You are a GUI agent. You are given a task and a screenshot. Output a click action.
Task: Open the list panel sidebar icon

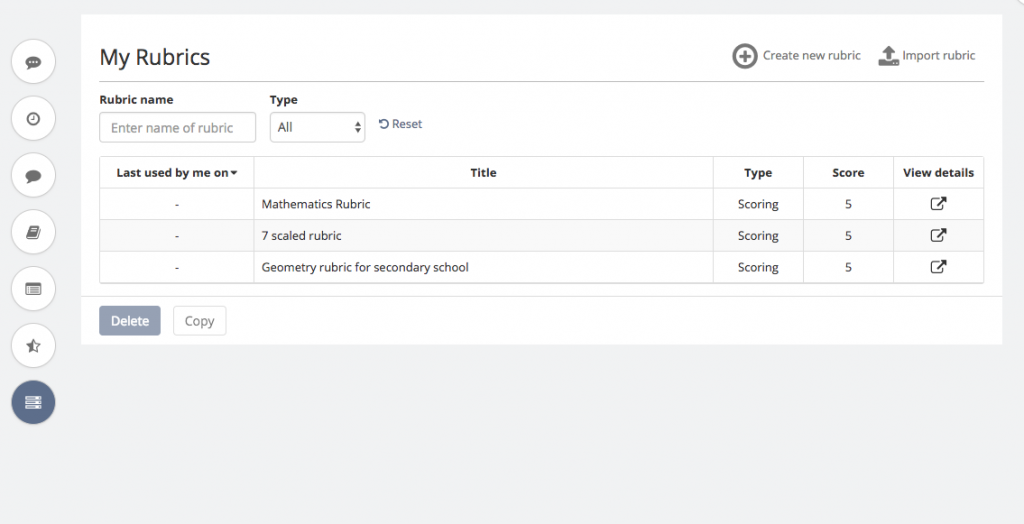[33, 289]
